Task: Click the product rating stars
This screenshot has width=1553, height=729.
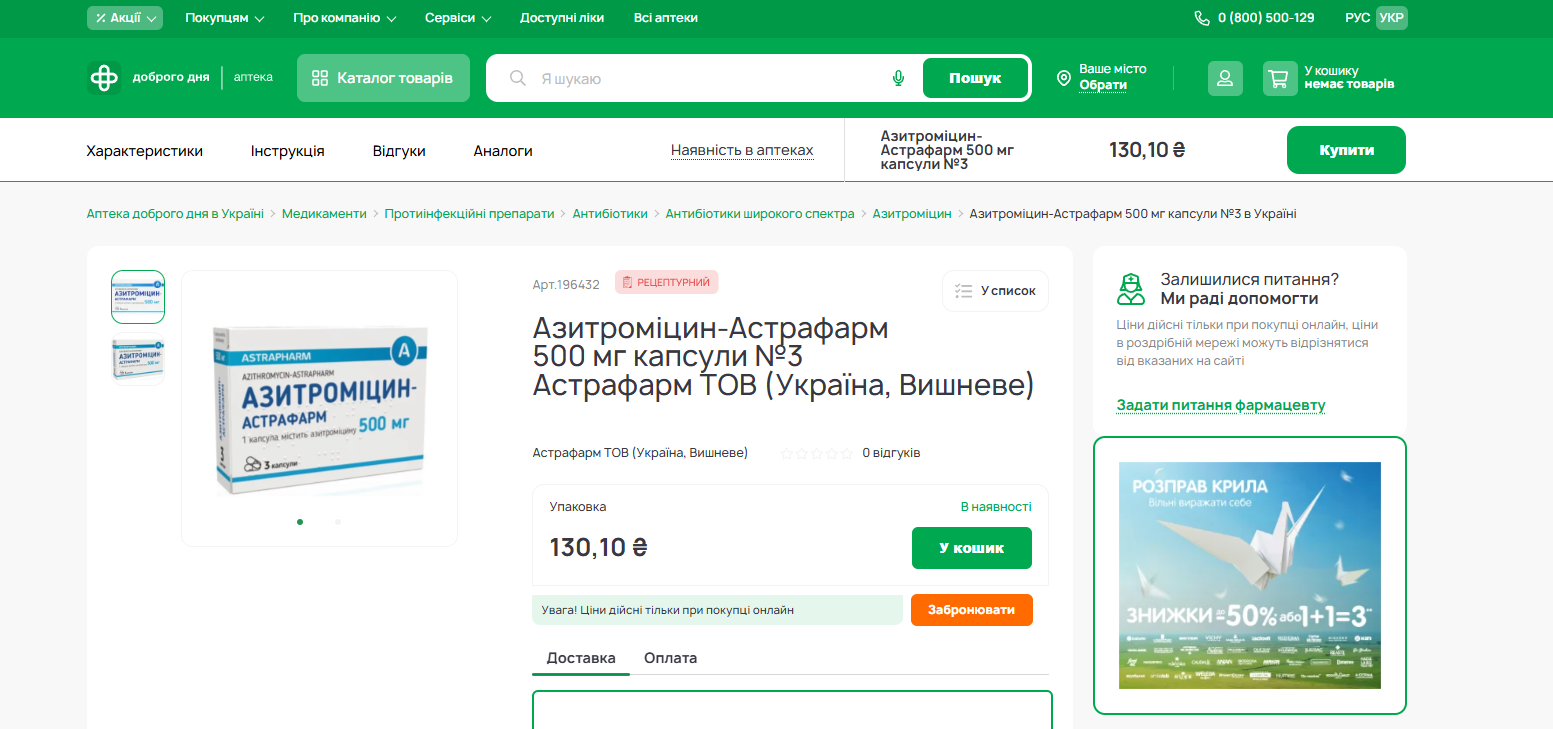Action: click(817, 453)
